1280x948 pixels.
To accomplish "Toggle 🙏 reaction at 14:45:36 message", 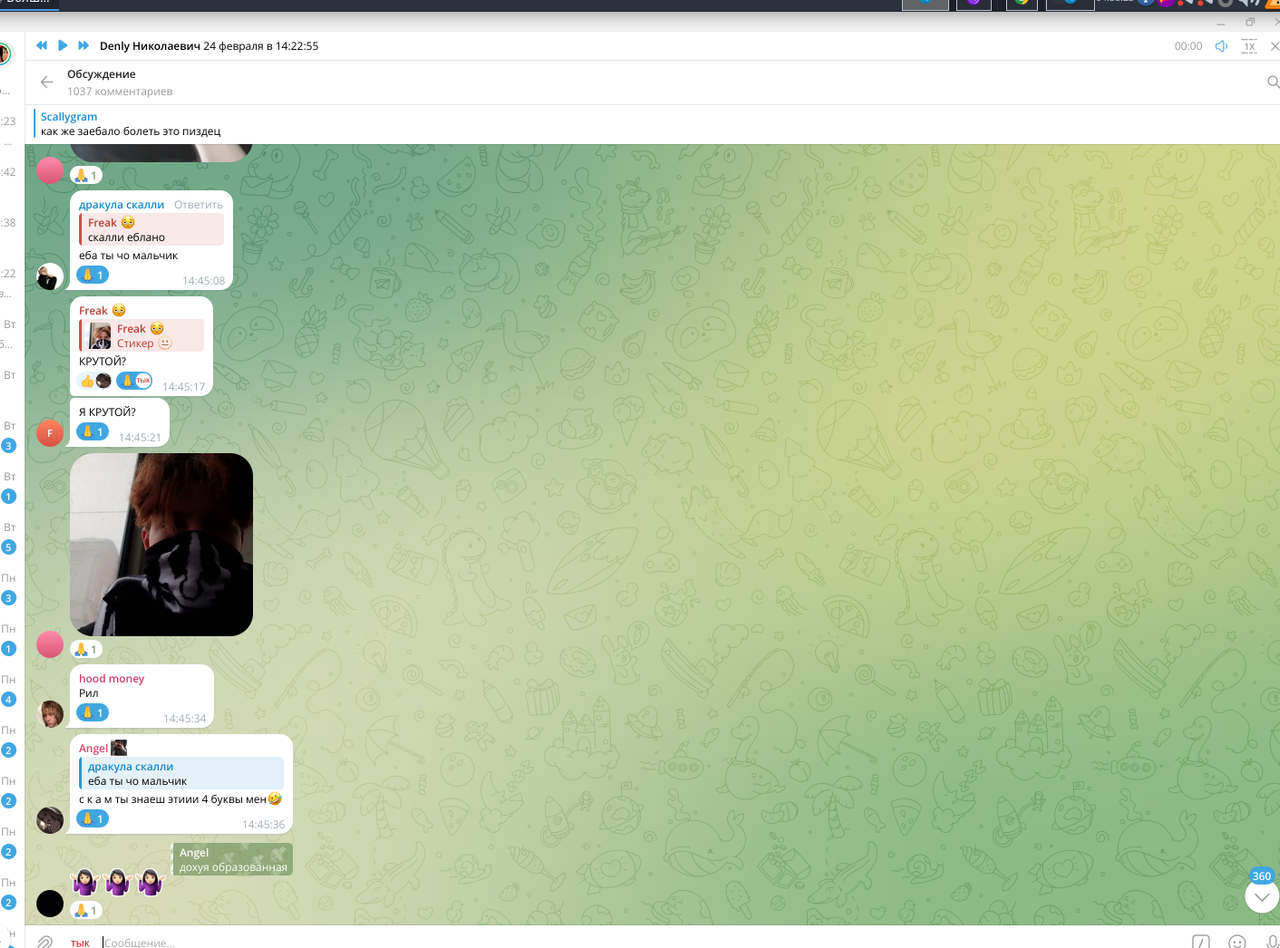I will 93,819.
